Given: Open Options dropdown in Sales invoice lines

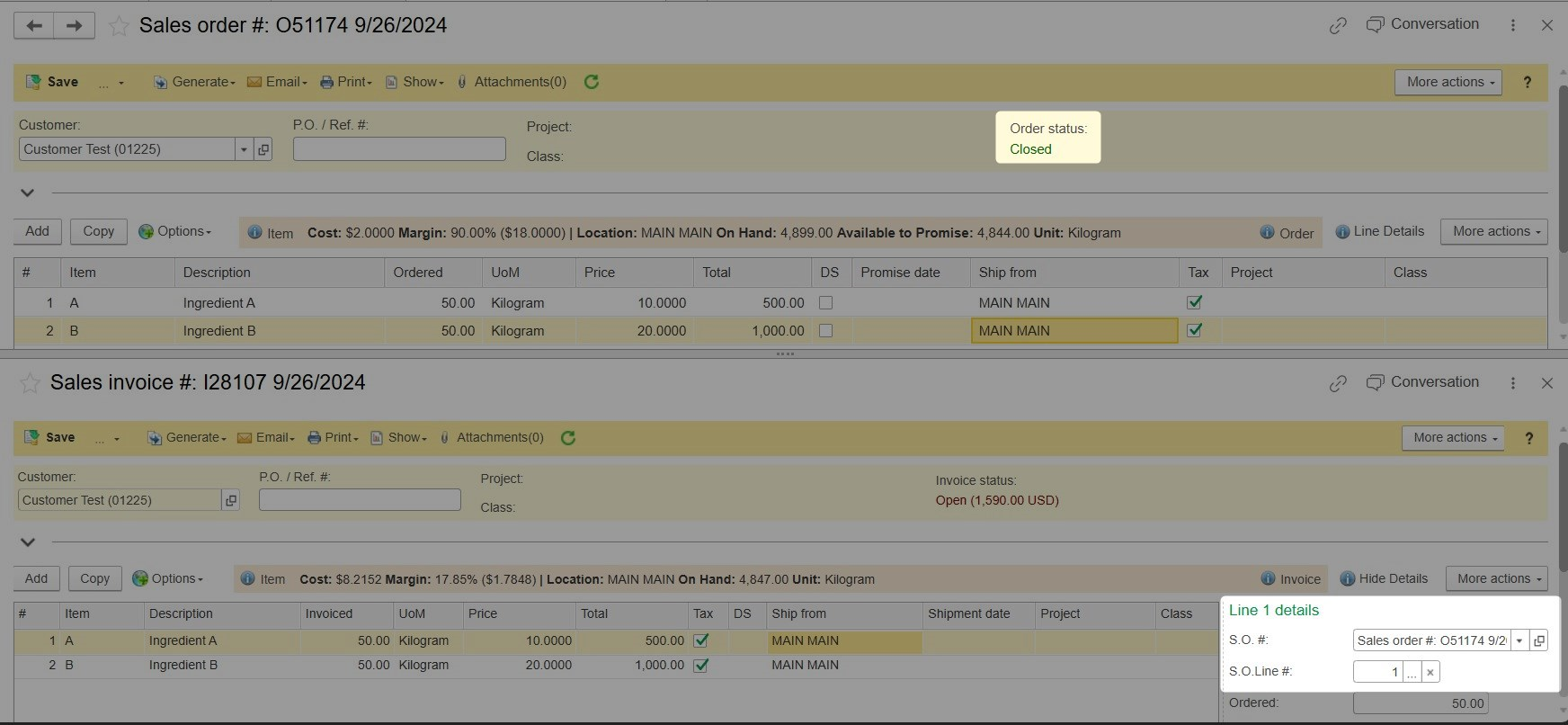Looking at the screenshot, I should pyautogui.click(x=168, y=579).
